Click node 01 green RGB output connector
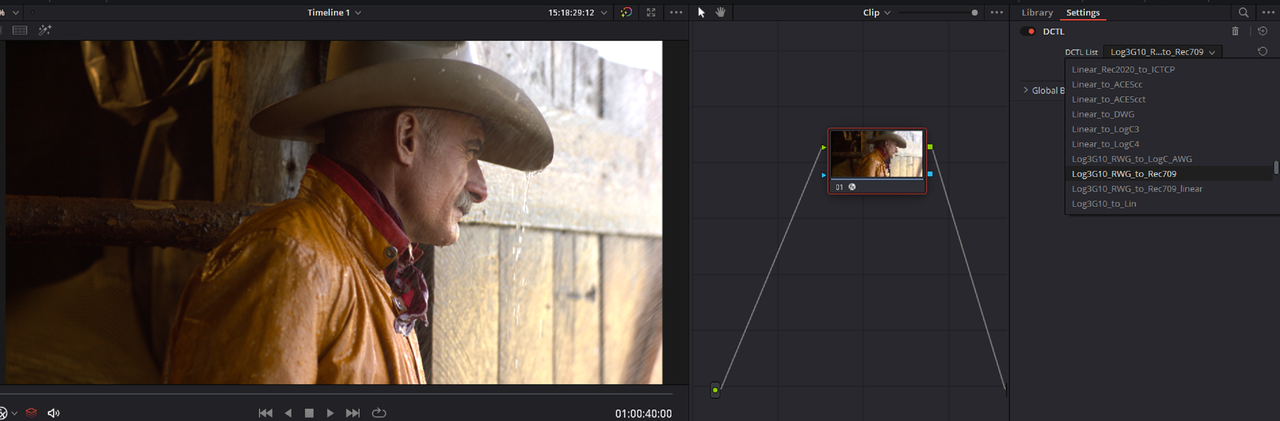Screen dimensions: 1280x421 pyautogui.click(x=930, y=147)
